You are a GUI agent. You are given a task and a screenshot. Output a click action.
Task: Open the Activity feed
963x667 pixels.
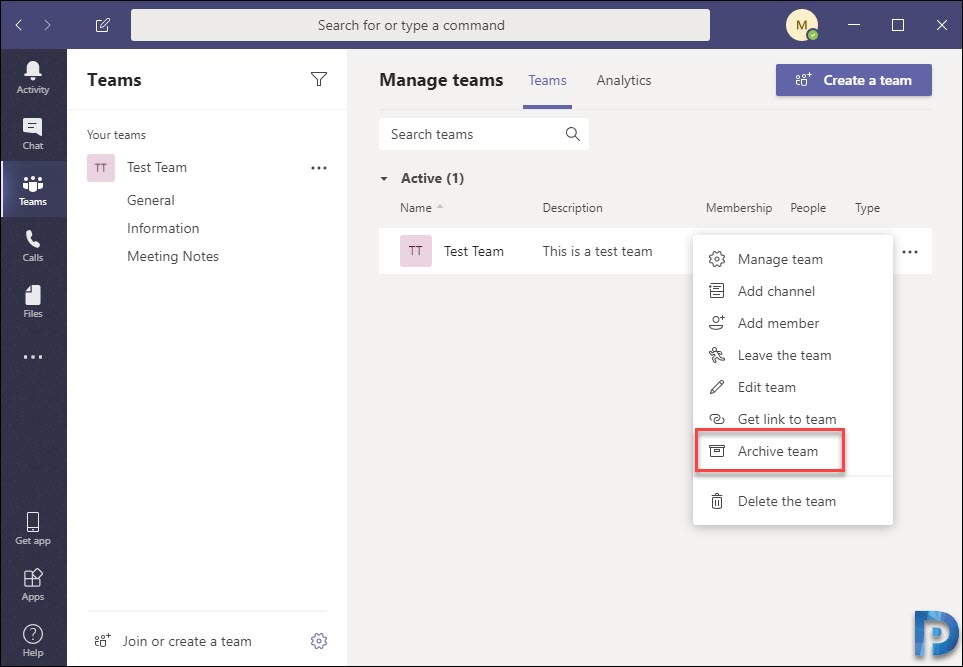click(x=33, y=77)
